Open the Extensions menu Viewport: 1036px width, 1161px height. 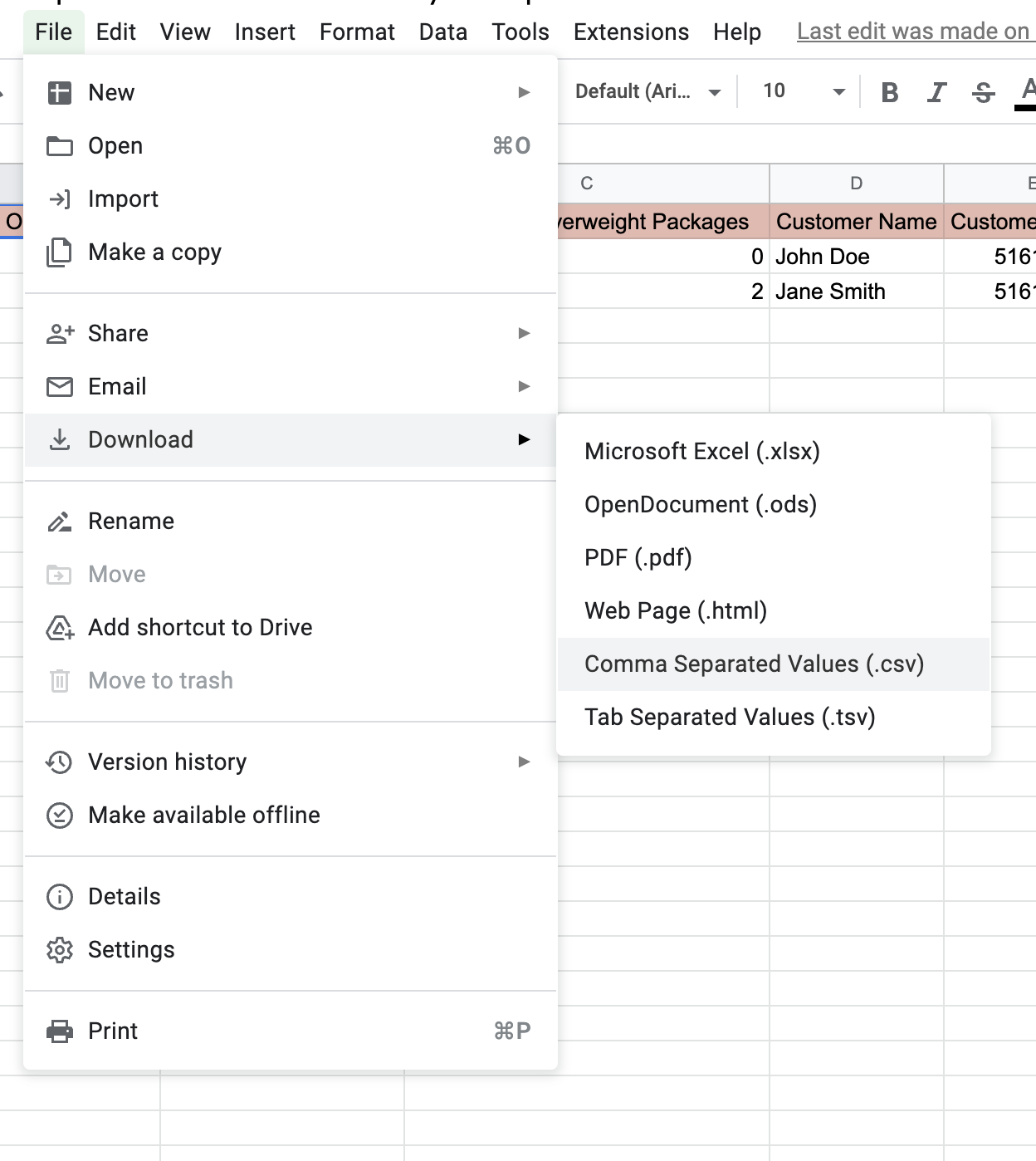tap(631, 32)
